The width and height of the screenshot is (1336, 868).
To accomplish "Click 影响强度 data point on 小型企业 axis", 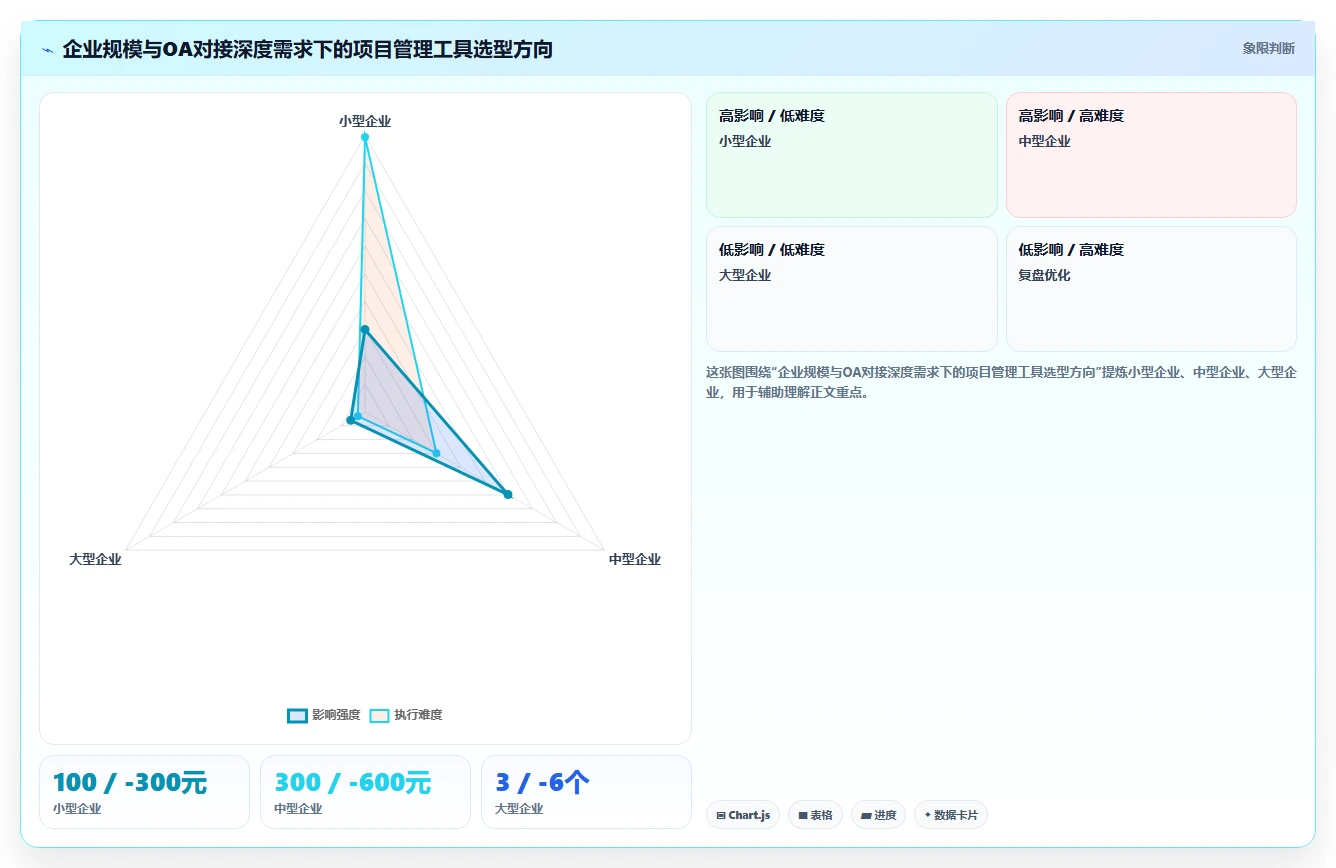I will (365, 329).
